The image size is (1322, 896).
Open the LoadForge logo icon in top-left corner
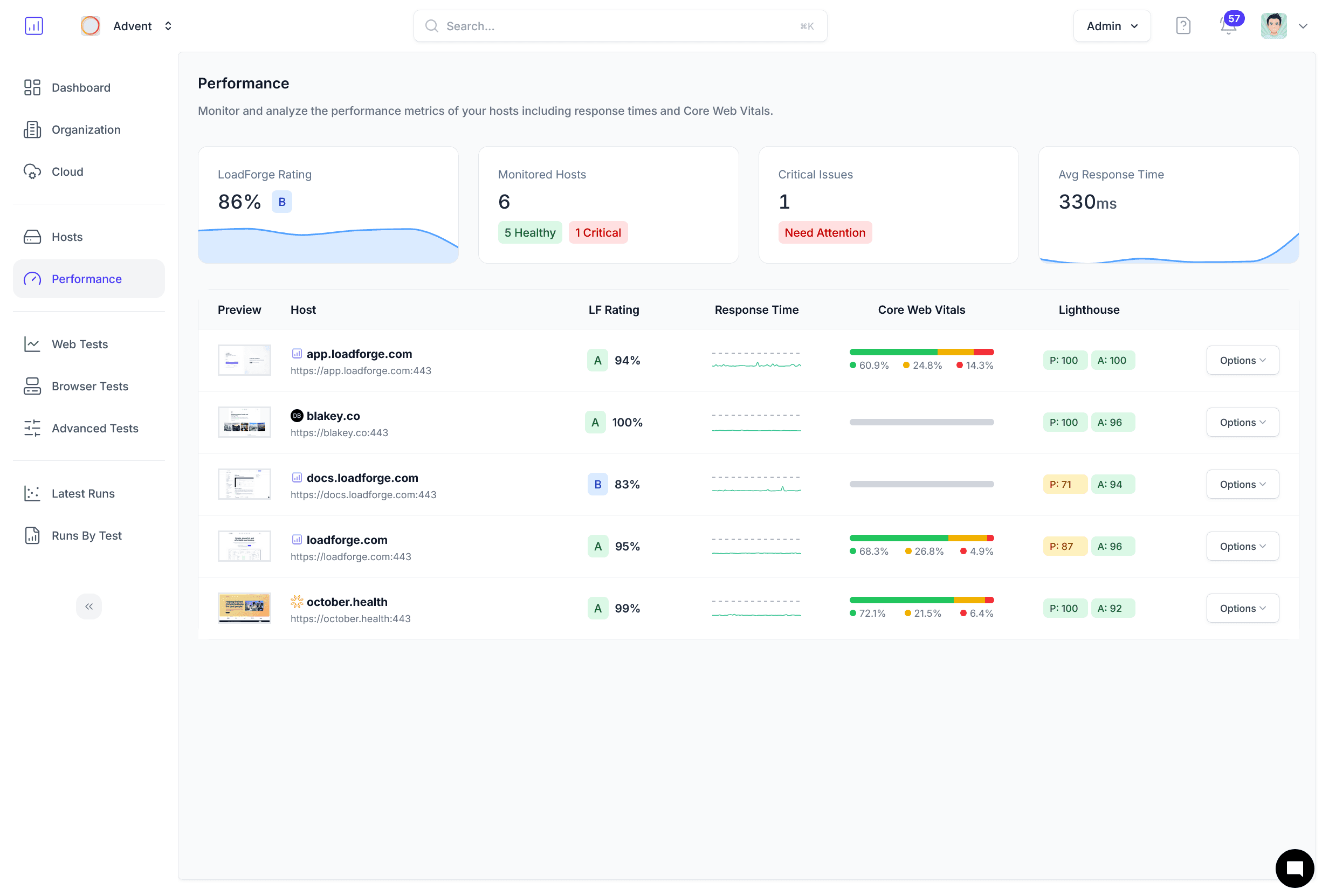(34, 25)
